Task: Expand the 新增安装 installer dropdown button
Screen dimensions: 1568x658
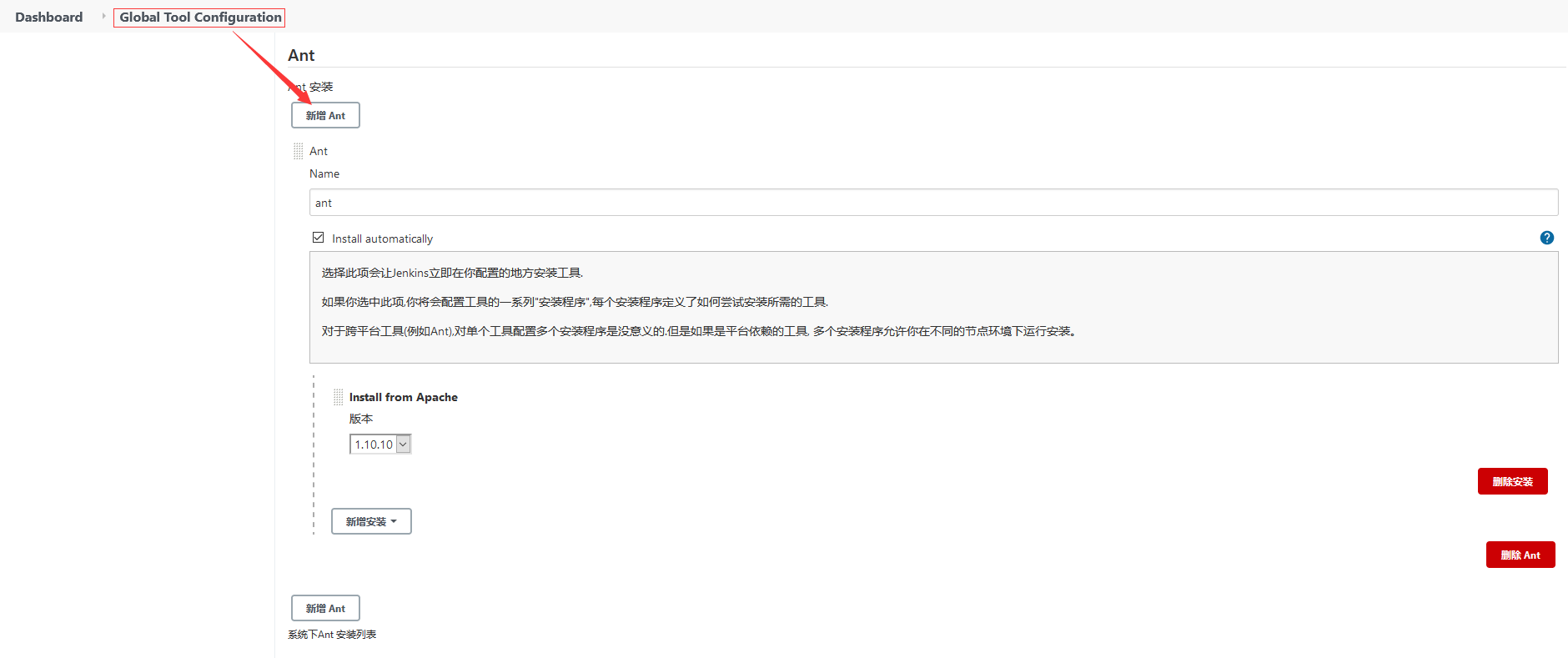Action: [x=371, y=521]
